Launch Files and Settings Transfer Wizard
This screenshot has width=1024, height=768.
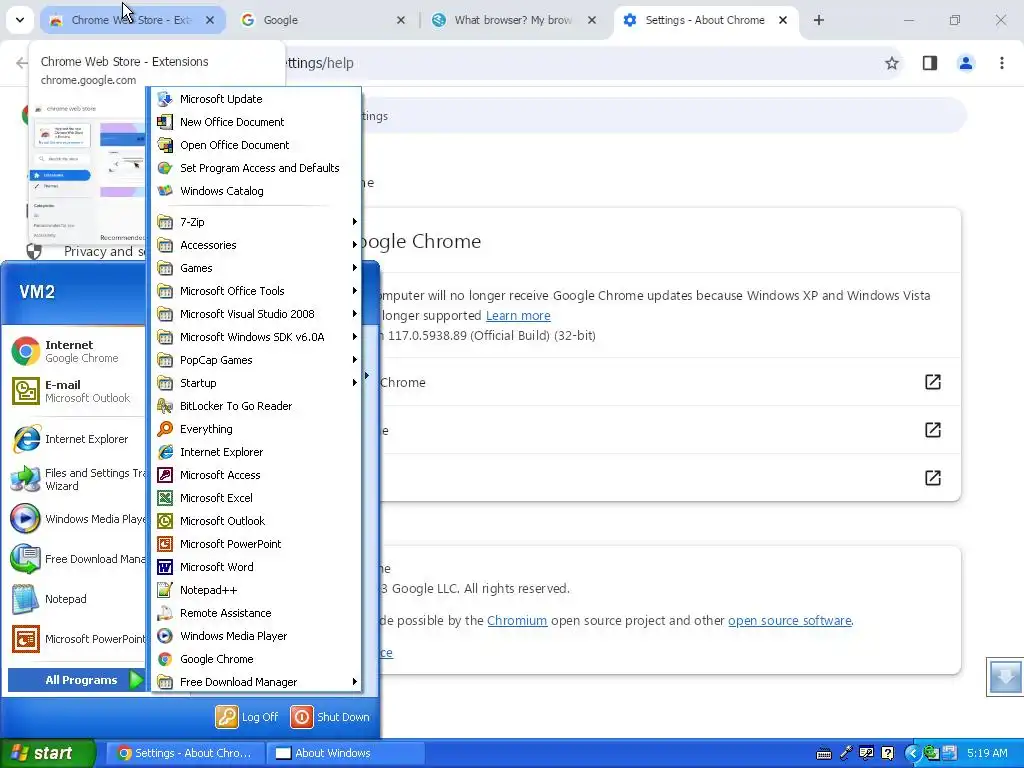76,479
